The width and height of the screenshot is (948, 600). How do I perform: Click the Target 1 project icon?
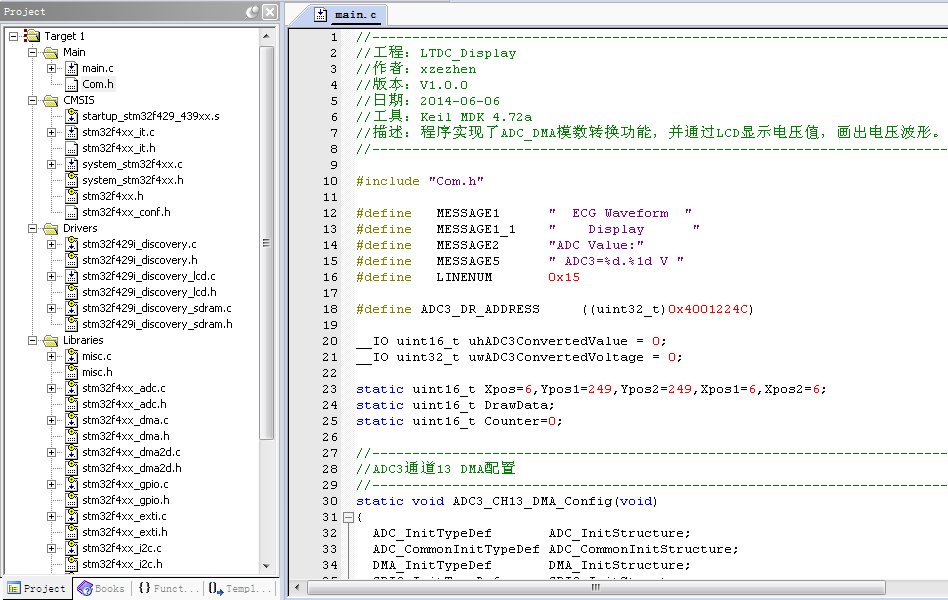click(x=32, y=36)
